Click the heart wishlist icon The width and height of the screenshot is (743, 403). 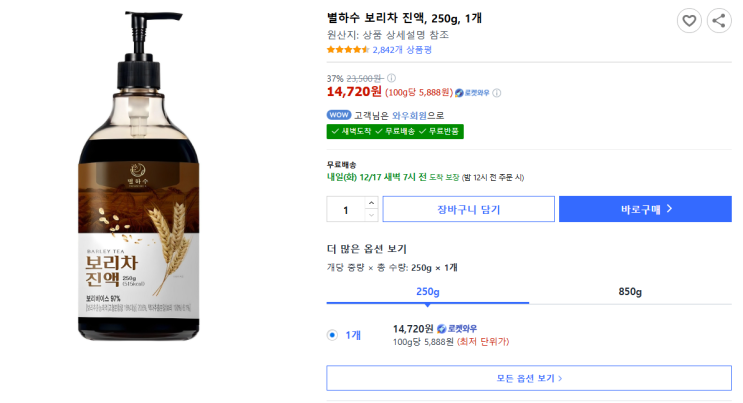click(x=689, y=20)
